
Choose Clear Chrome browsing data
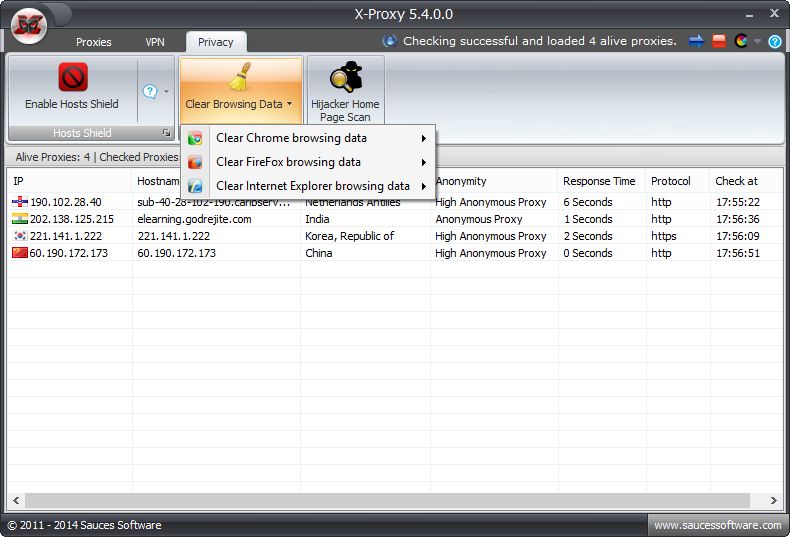[x=308, y=138]
